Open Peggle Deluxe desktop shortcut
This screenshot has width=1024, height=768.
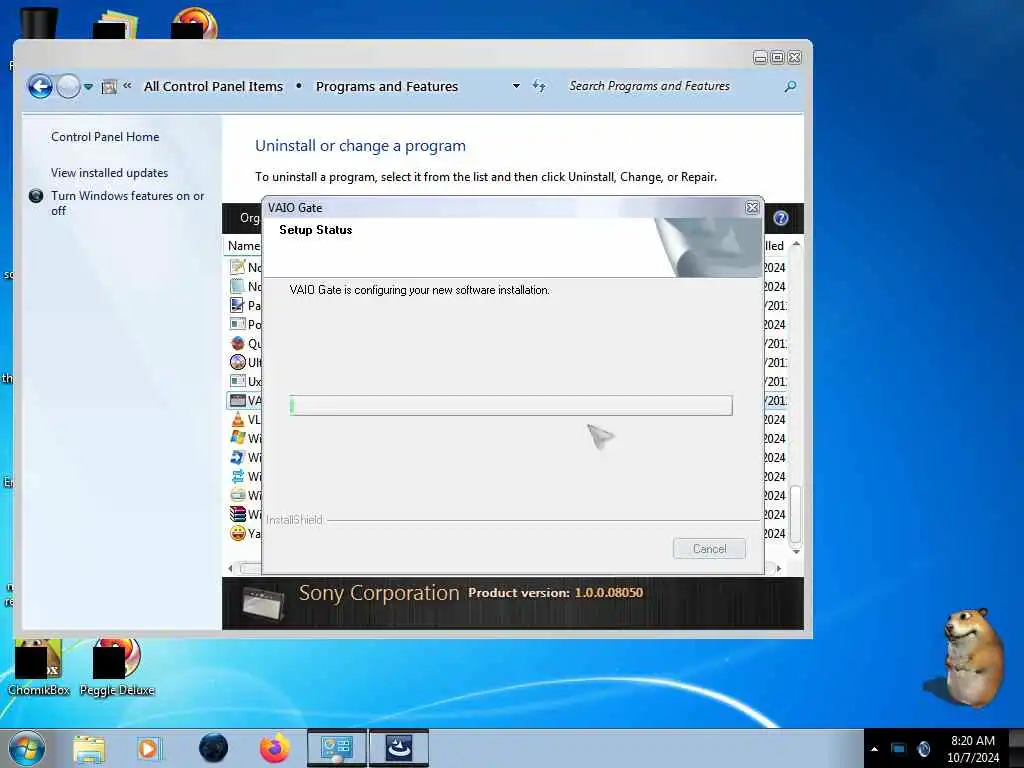(x=117, y=667)
